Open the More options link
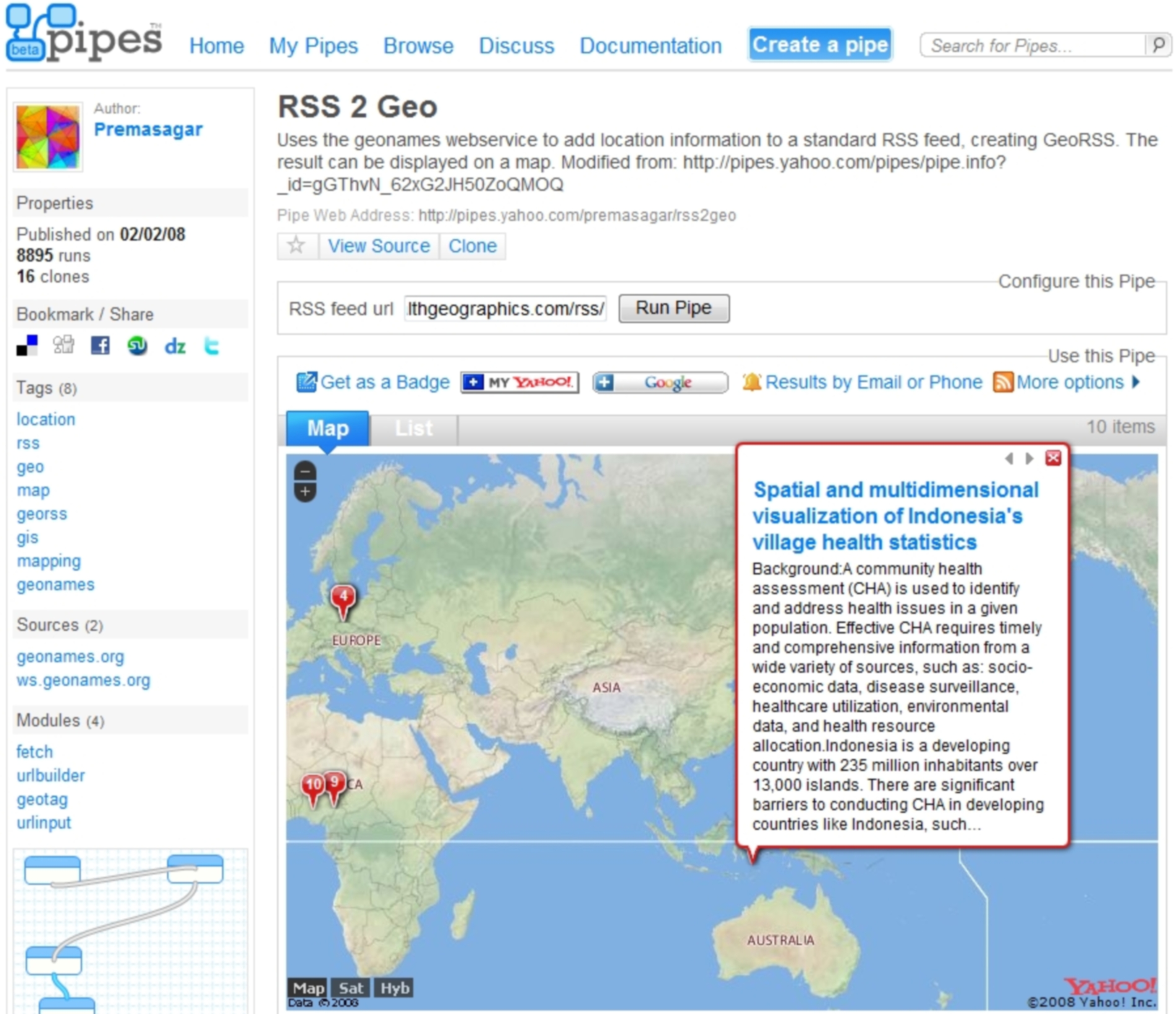 tap(1070, 382)
